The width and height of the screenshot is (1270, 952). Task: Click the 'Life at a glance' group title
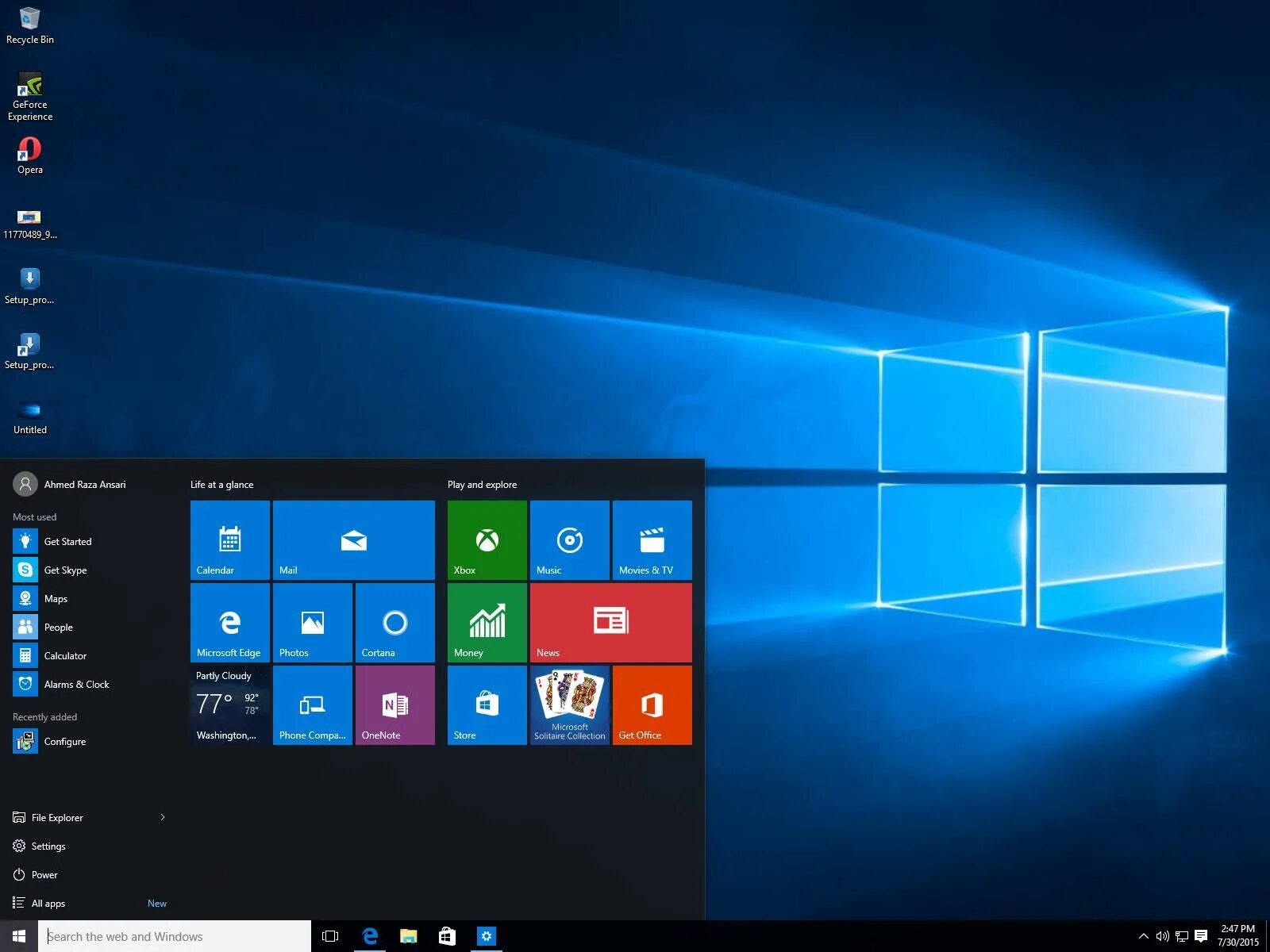click(222, 484)
